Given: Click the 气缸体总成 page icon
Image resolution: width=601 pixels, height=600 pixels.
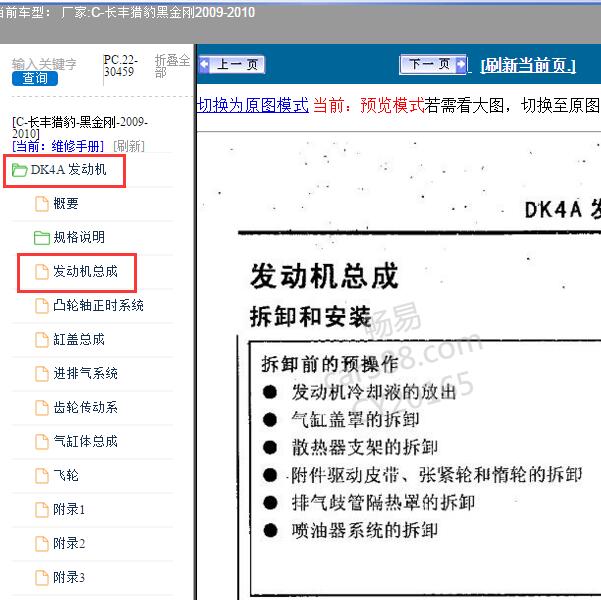Looking at the screenshot, I should click(x=42, y=441).
